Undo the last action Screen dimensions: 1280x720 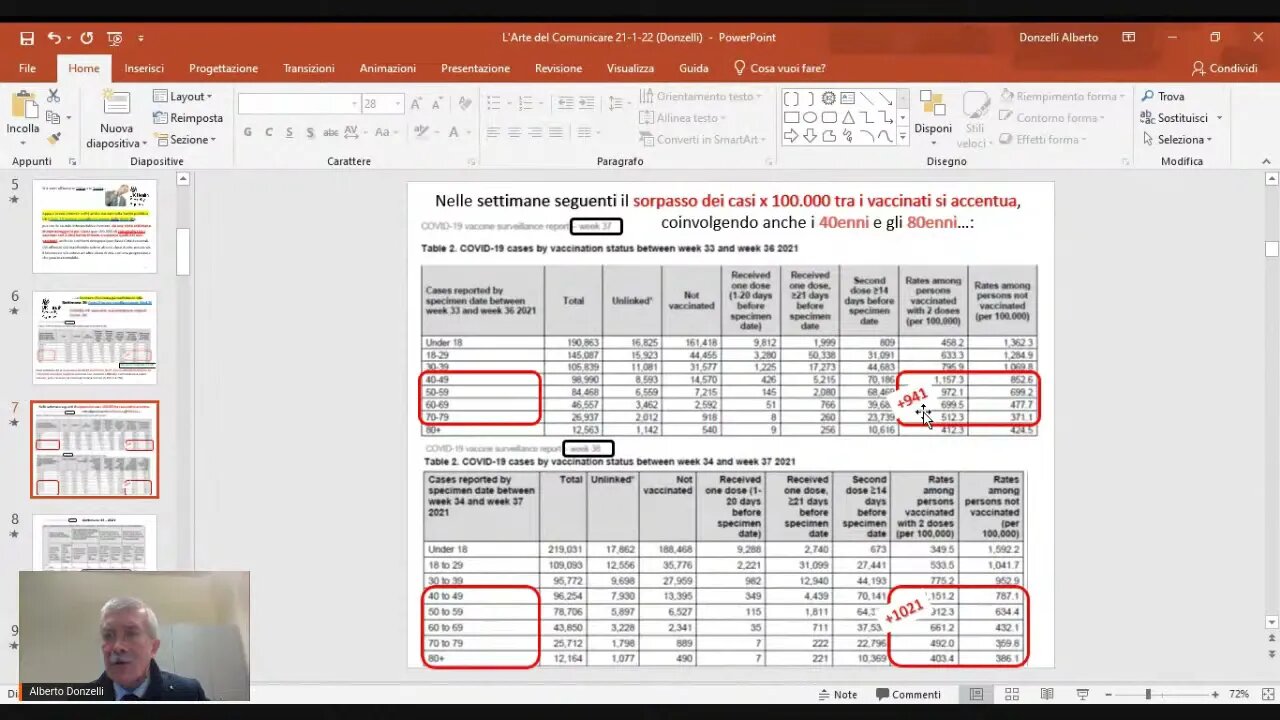pos(53,38)
